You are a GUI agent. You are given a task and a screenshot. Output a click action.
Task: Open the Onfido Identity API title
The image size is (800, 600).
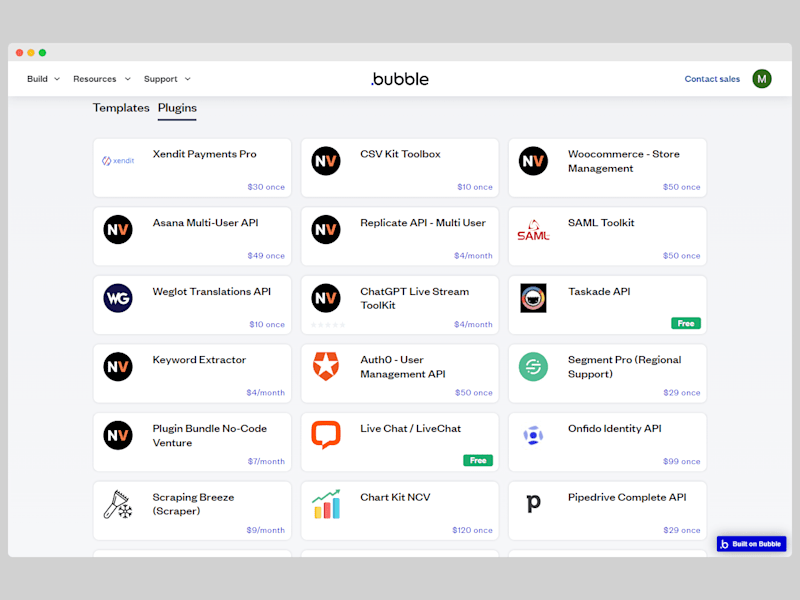614,429
